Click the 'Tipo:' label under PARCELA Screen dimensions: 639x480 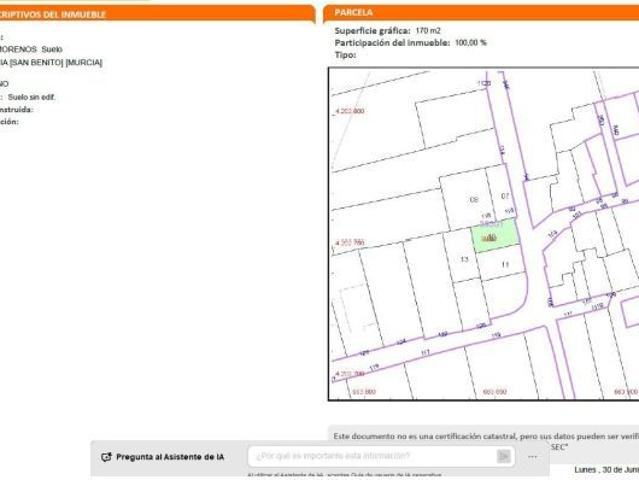tap(345, 55)
